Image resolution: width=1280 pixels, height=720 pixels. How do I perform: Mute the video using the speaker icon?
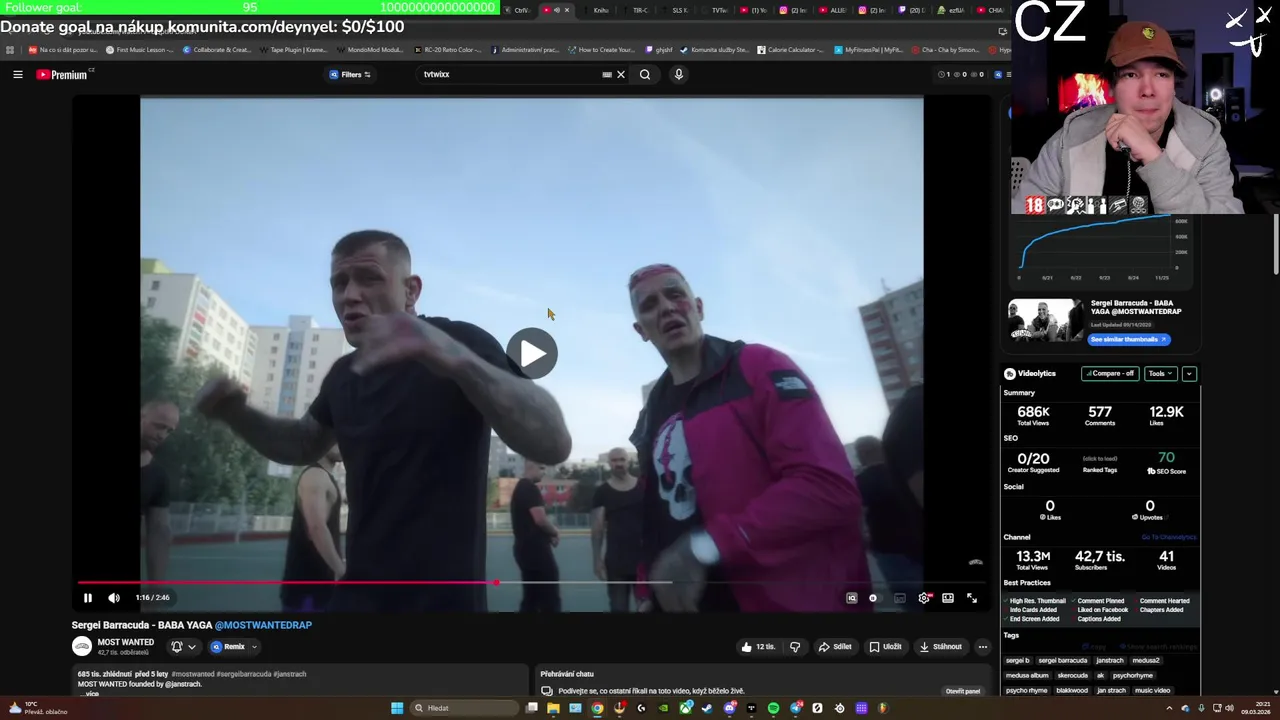click(114, 598)
